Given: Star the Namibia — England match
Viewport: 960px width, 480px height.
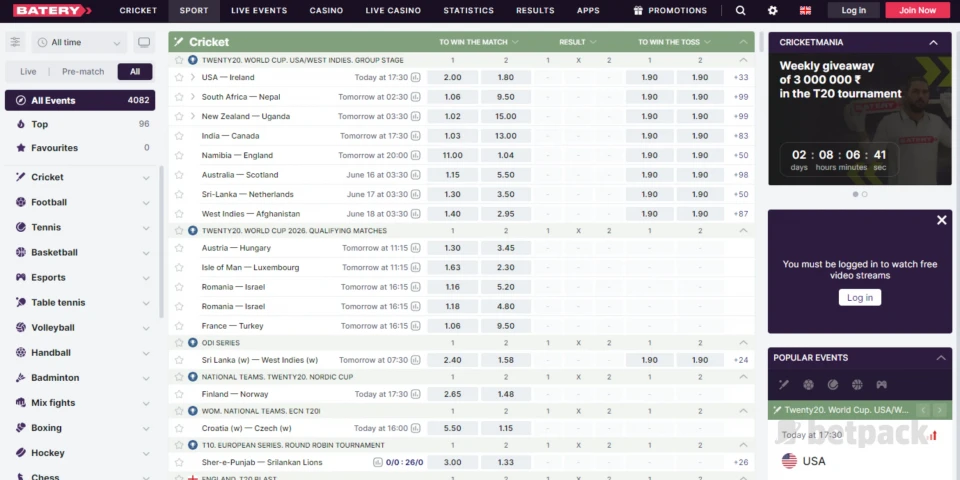Looking at the screenshot, I should [x=179, y=156].
